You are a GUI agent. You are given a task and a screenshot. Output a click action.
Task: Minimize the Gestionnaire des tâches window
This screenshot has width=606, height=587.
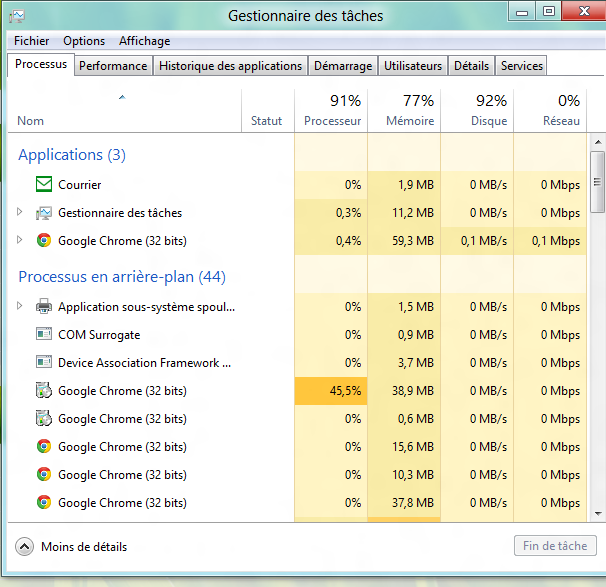522,12
